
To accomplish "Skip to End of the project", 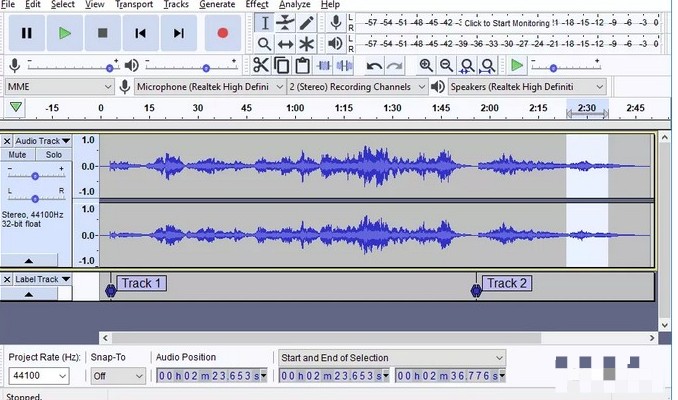I will click(x=179, y=33).
